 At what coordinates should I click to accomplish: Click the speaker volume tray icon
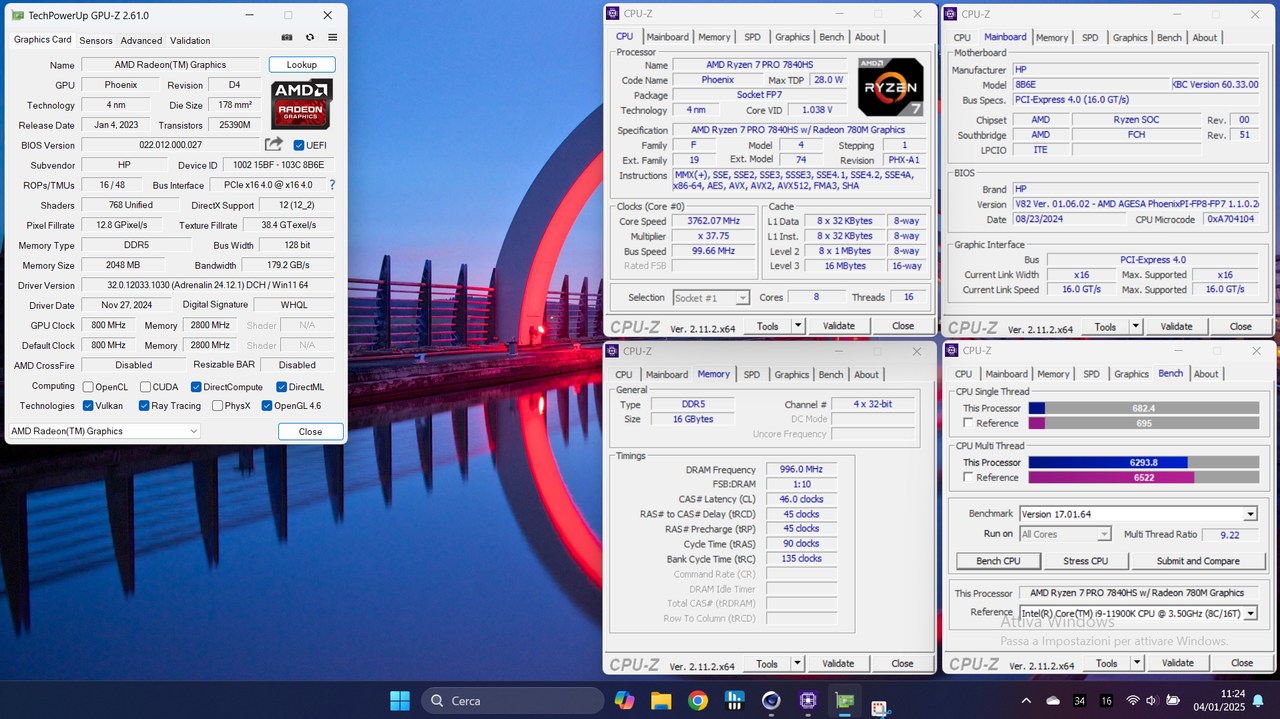pos(1152,701)
